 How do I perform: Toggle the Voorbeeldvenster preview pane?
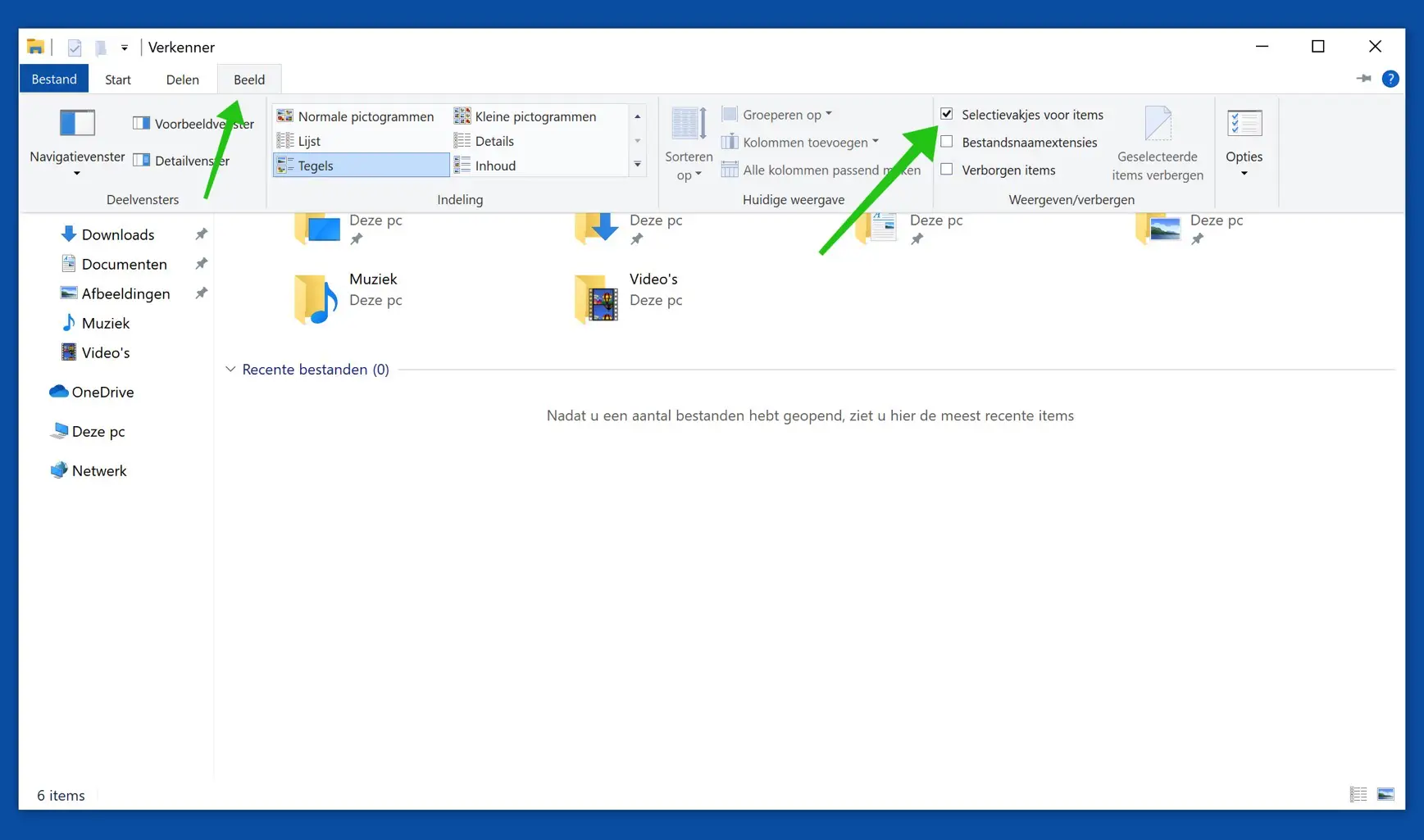pos(193,124)
